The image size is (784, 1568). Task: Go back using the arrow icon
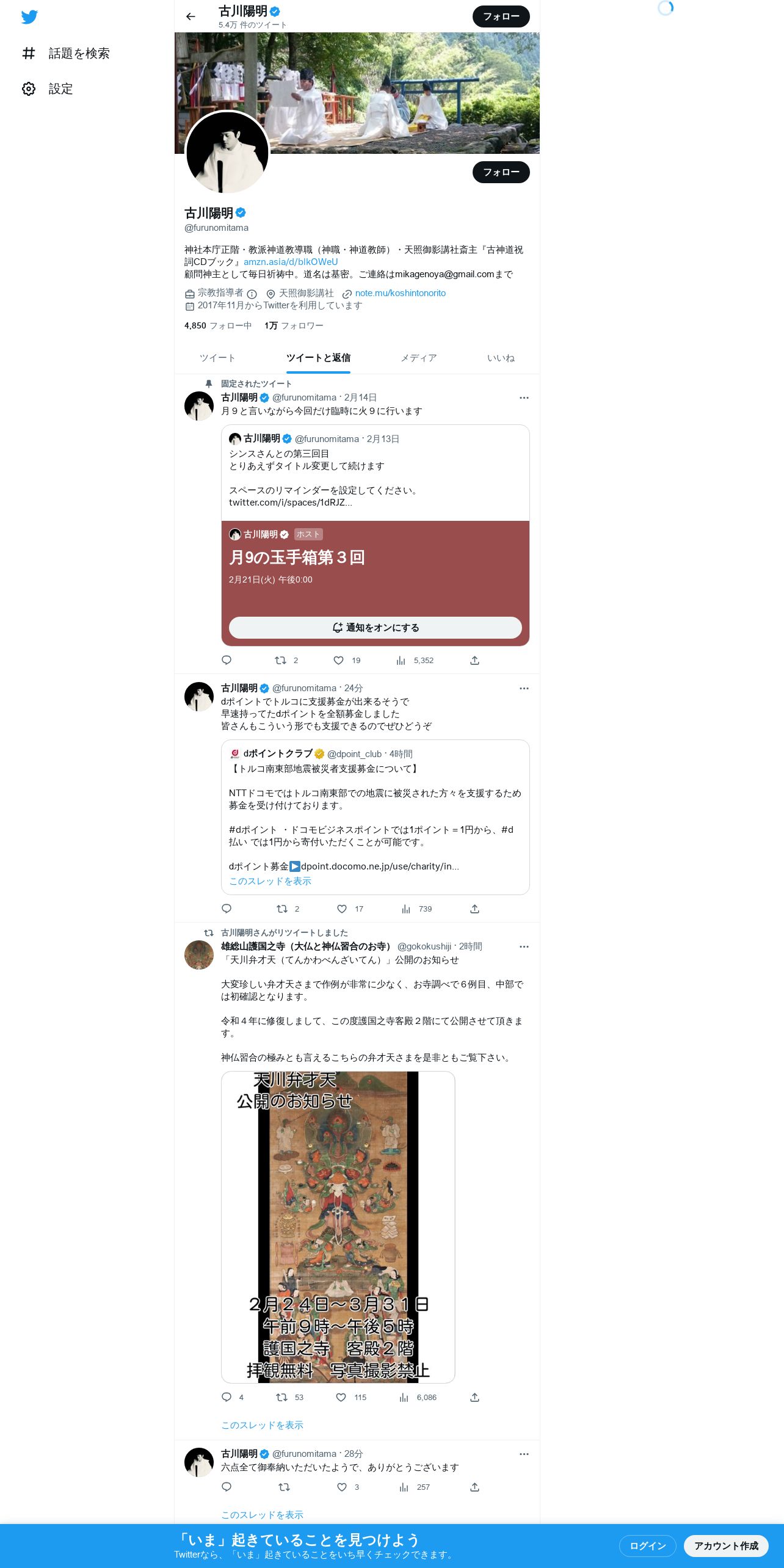[x=191, y=16]
